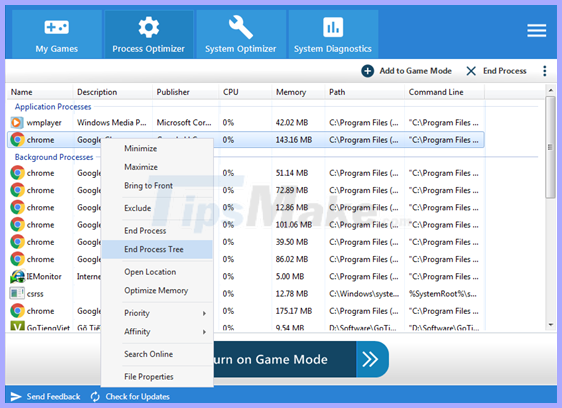Click the Send Feedback link
This screenshot has width=562, height=408.
coord(53,397)
